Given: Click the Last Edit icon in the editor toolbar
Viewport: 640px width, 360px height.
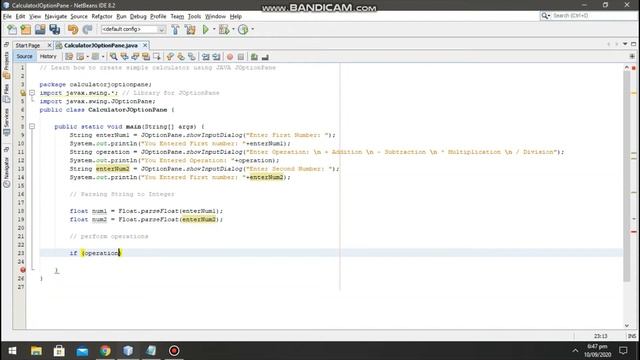Looking at the screenshot, I should (69, 57).
